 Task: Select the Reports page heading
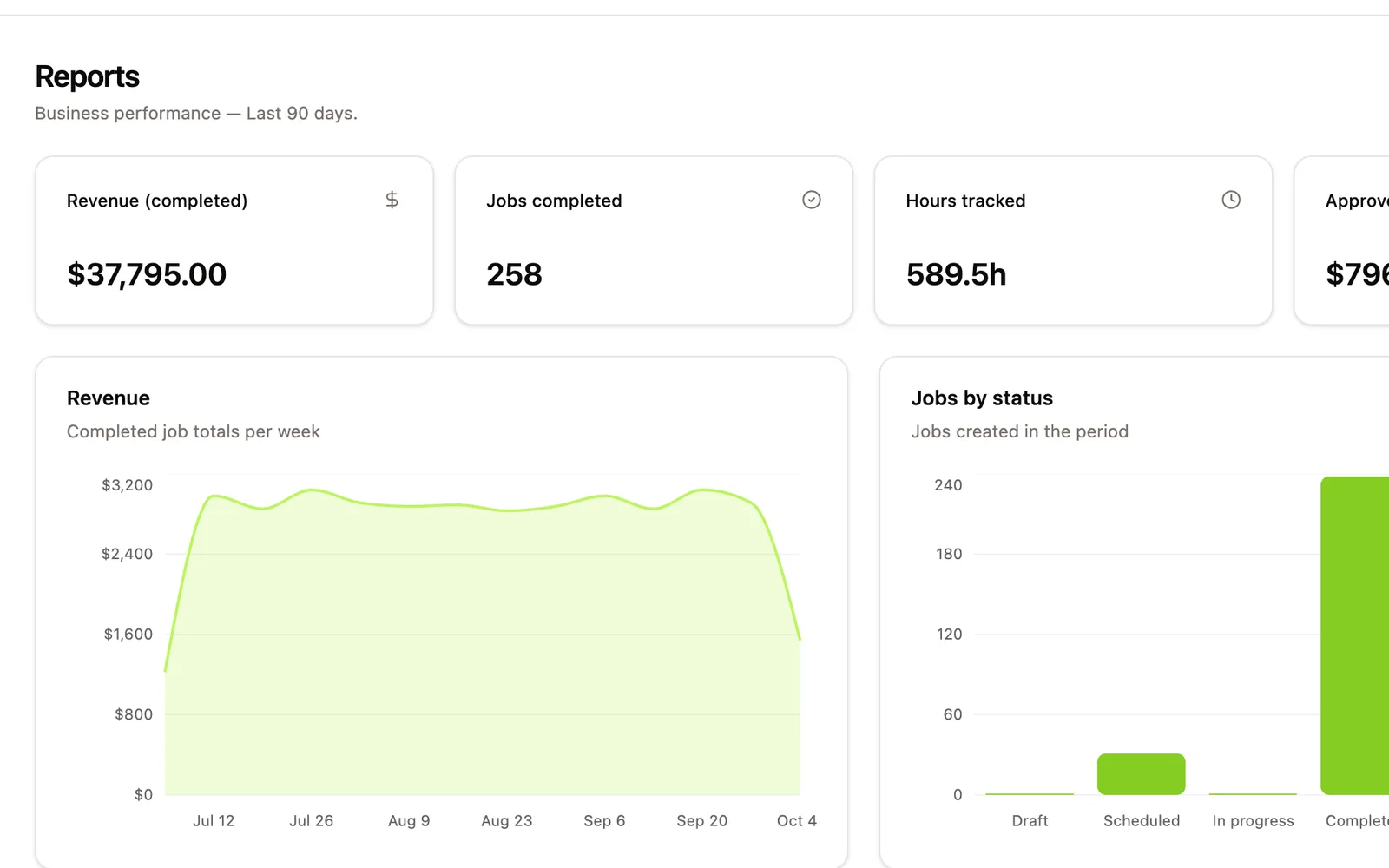[x=87, y=76]
